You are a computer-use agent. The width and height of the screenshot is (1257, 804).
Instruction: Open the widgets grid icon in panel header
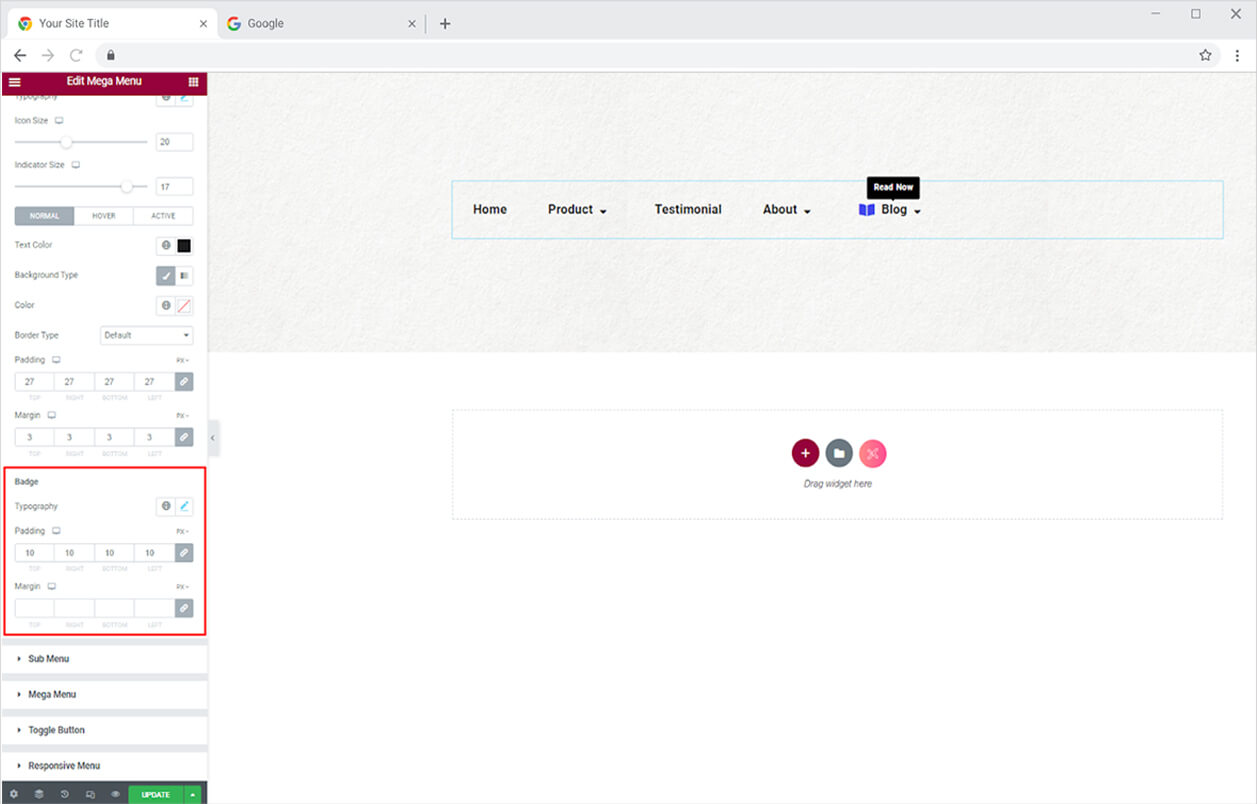pos(193,82)
